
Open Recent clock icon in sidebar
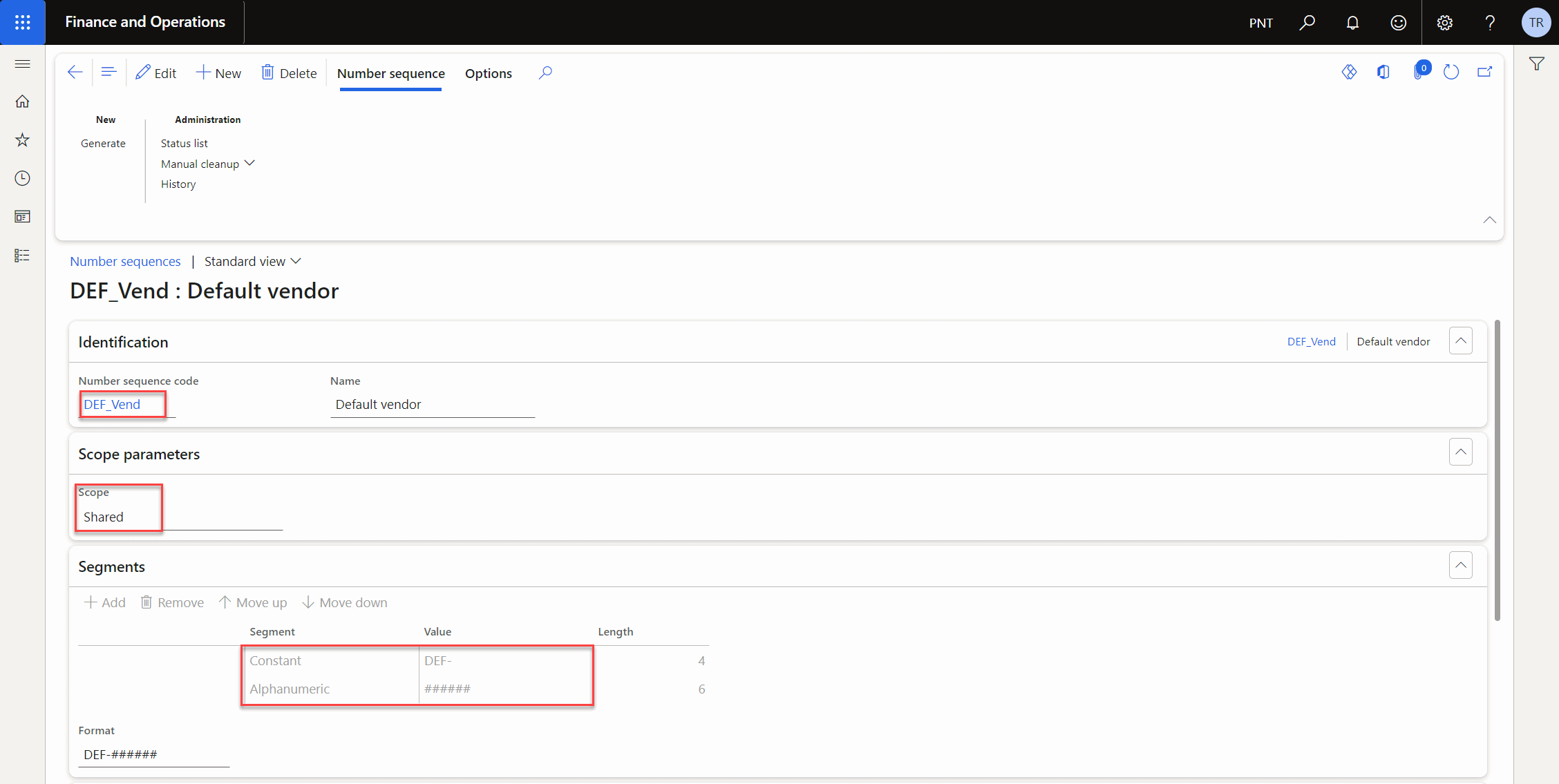click(22, 178)
